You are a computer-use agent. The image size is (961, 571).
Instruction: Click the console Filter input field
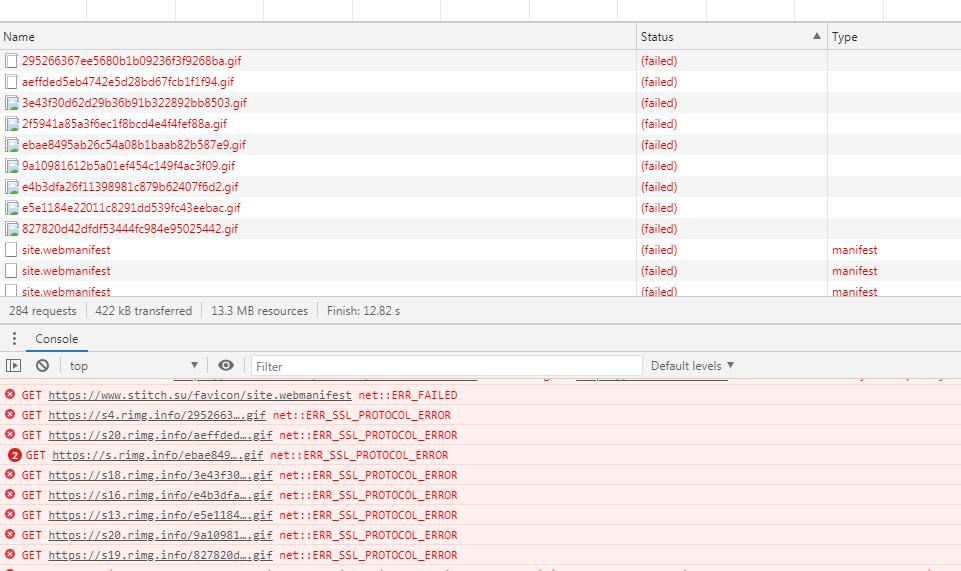pos(445,366)
